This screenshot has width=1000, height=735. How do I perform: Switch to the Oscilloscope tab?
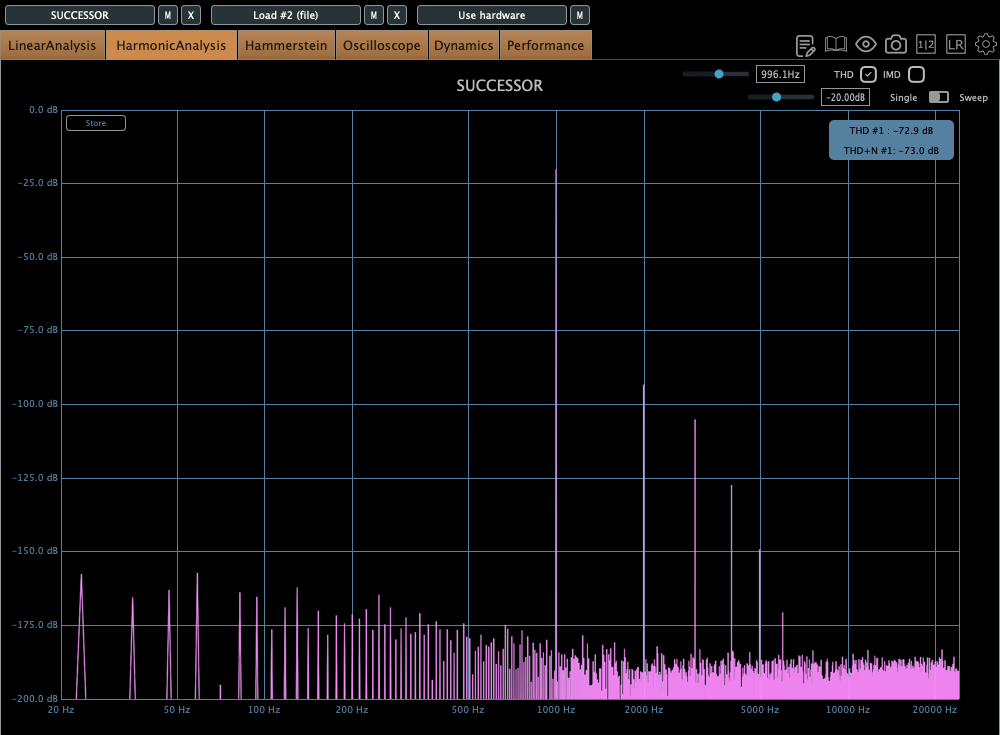(x=381, y=45)
